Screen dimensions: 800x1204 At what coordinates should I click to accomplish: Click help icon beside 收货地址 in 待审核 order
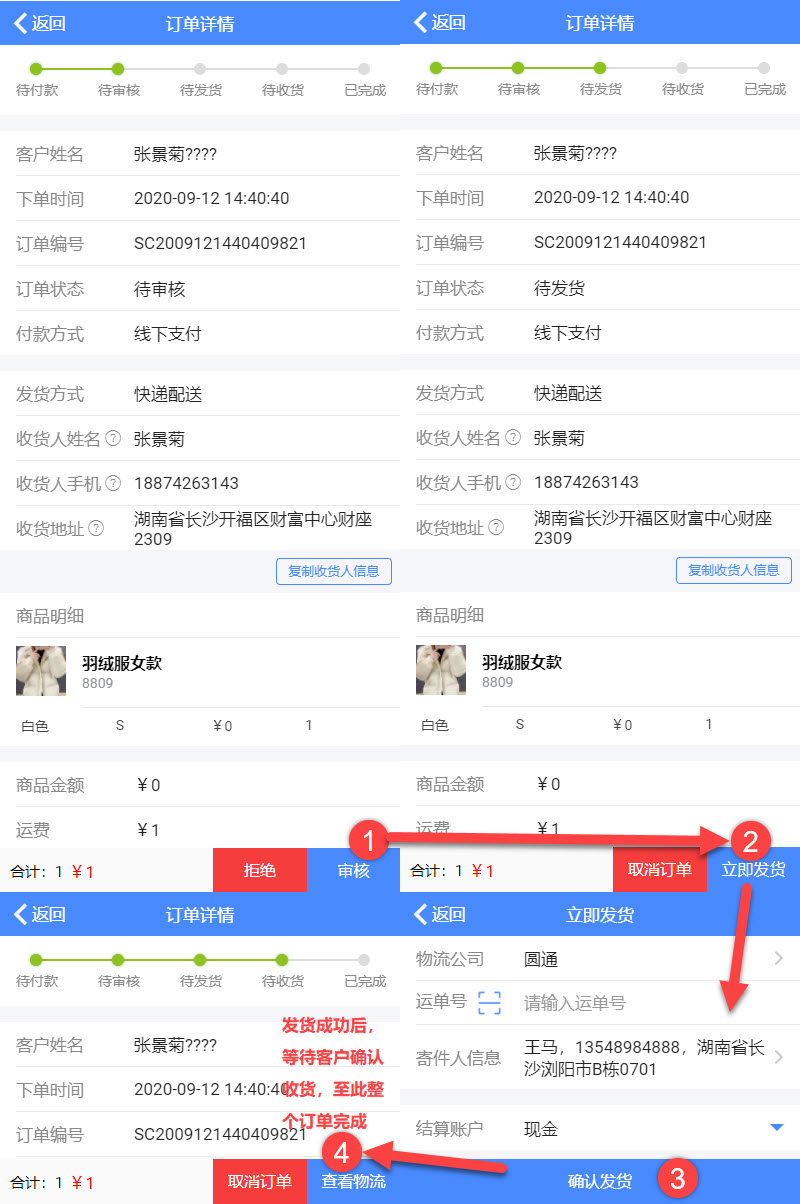96,528
